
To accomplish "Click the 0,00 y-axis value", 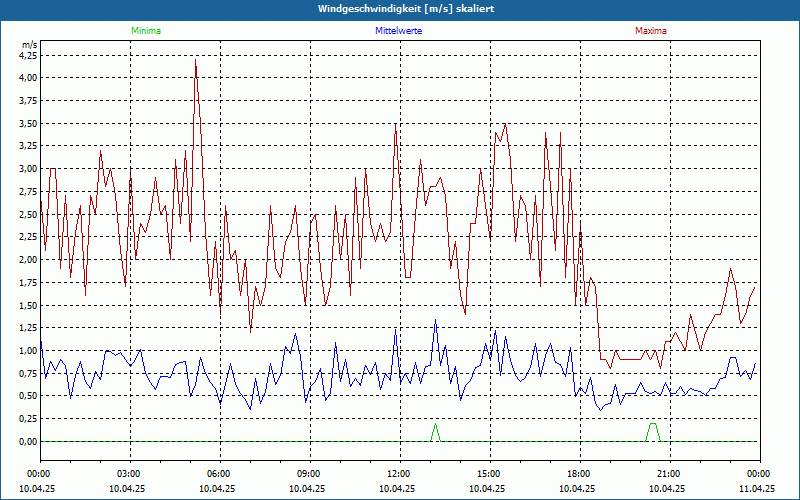I will [28, 442].
